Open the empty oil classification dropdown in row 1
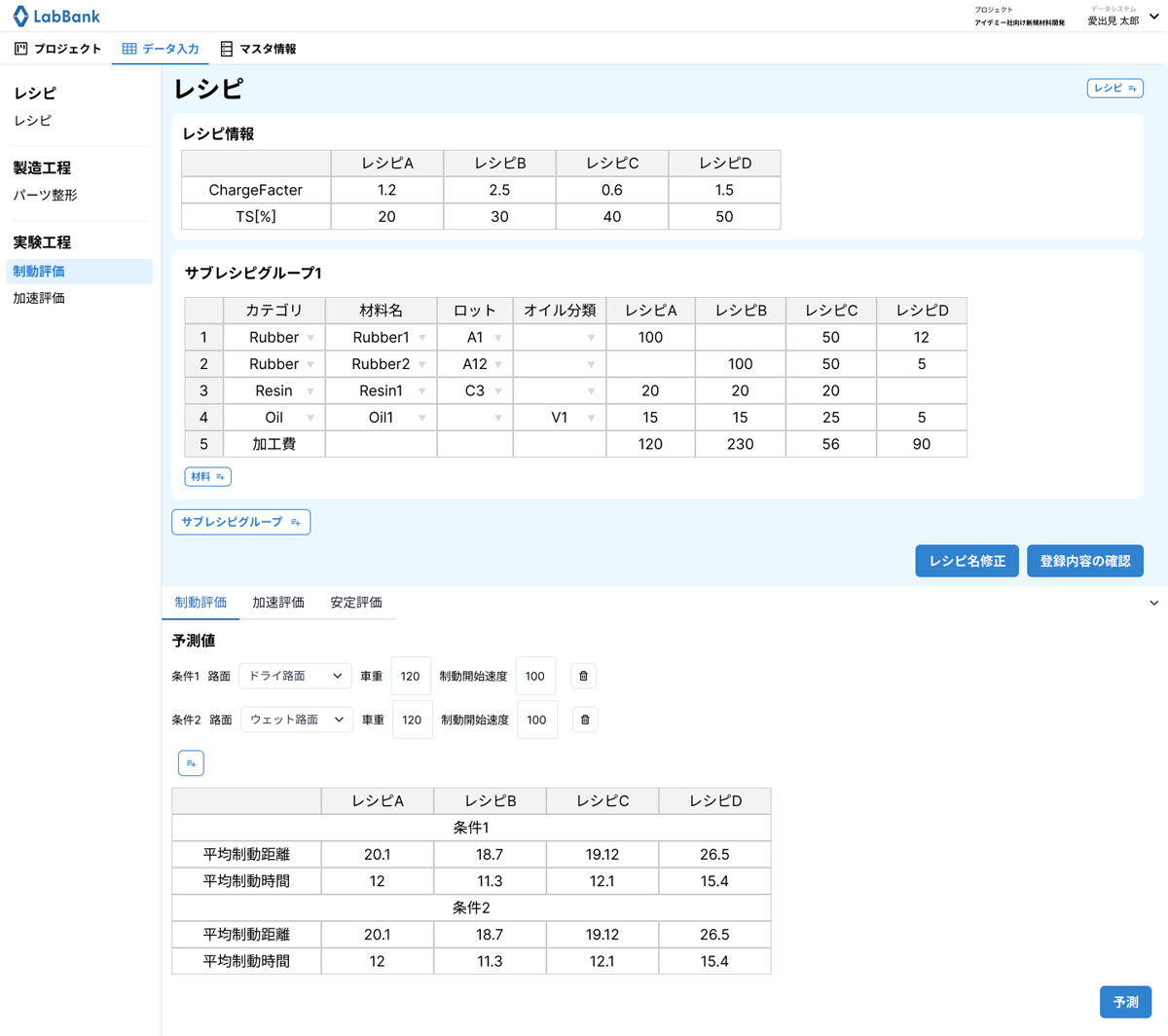Viewport: 1168px width, 1036px height. pyautogui.click(x=592, y=338)
